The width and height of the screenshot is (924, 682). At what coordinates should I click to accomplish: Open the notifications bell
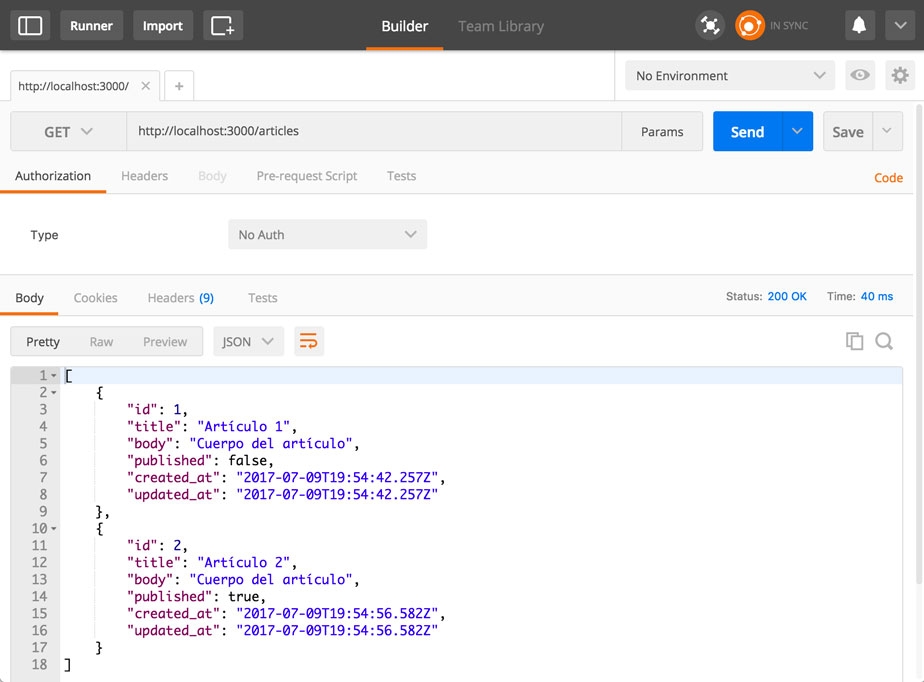(858, 26)
